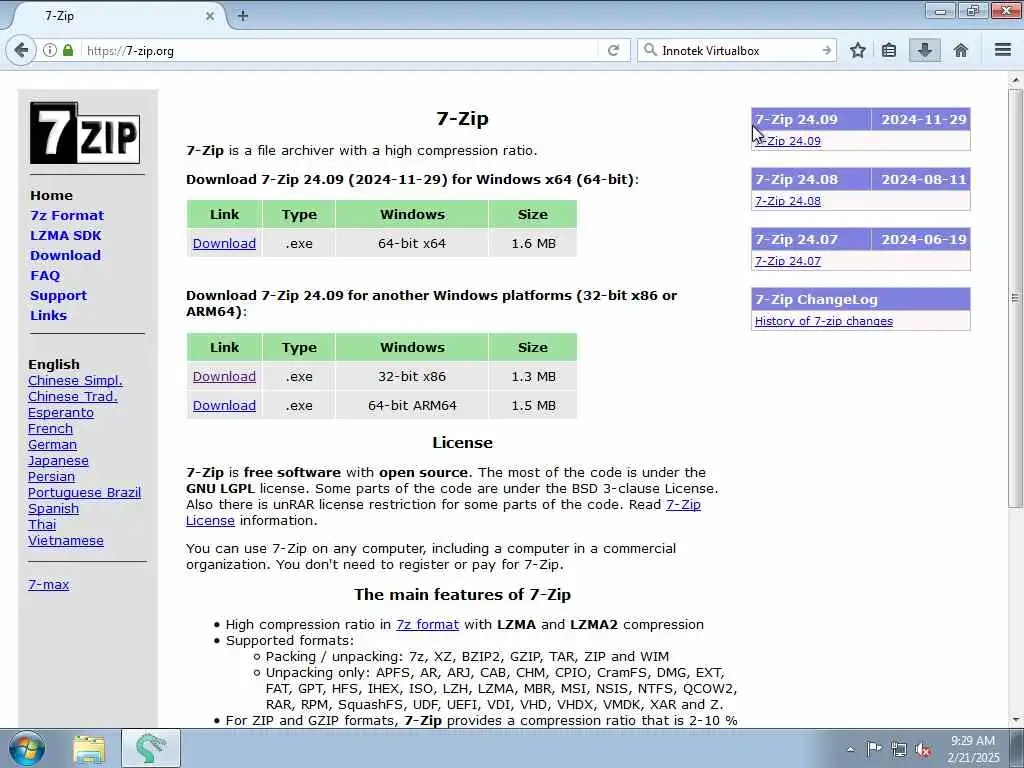
Task: Switch language to French
Action: coord(50,428)
